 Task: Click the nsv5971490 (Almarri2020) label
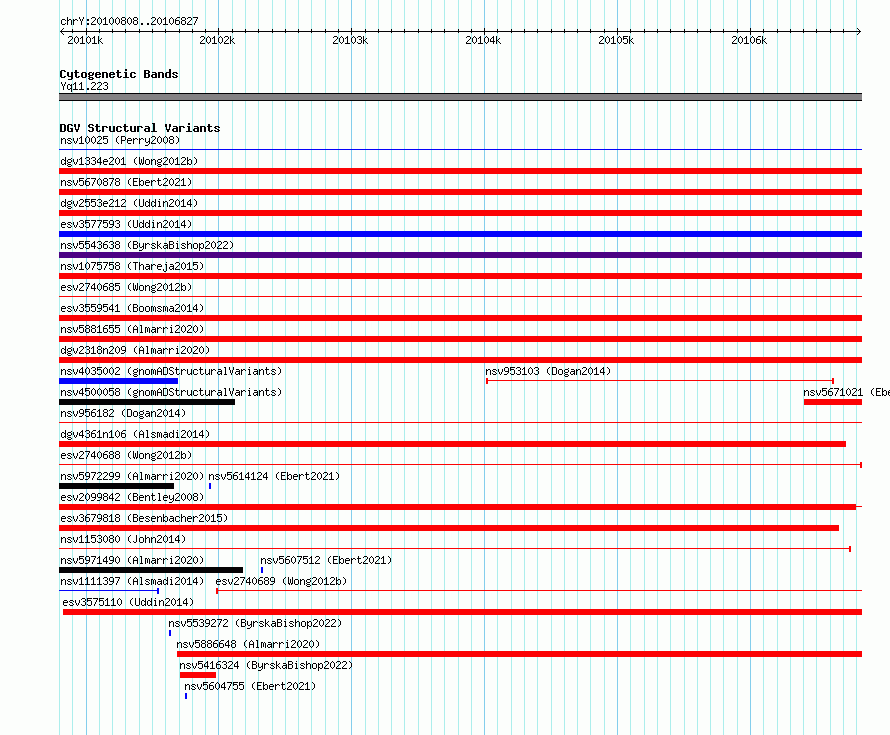click(132, 560)
